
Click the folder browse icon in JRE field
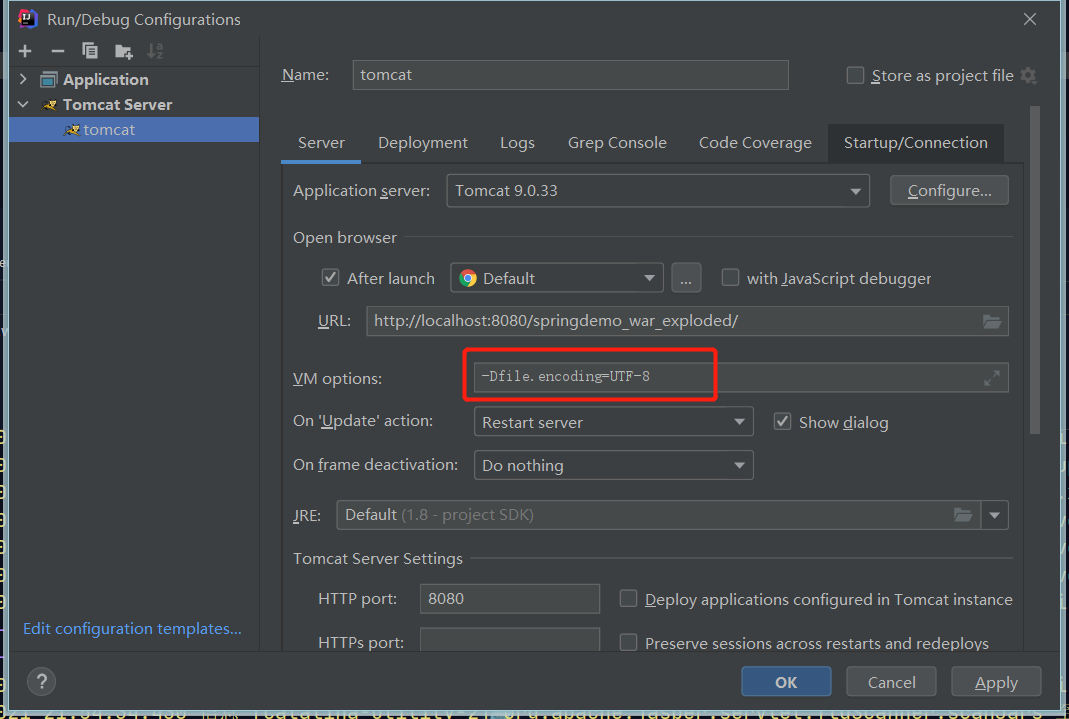click(x=963, y=515)
